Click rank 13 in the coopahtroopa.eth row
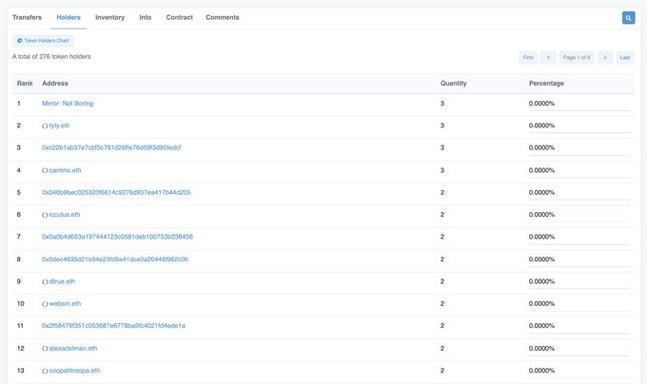647x384 pixels. point(21,370)
